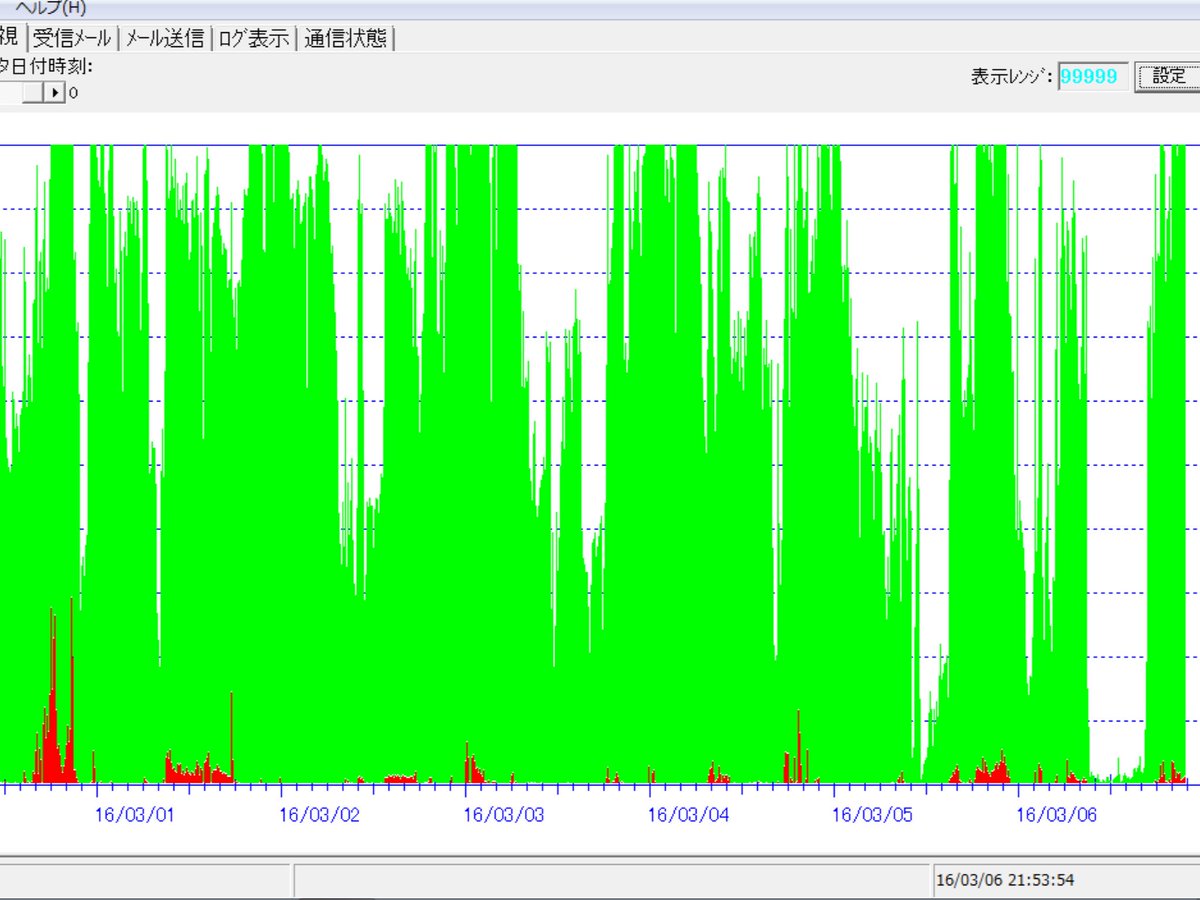Open the ヘルプ(H) menu
Viewport: 1200px width, 900px height.
tap(51, 7)
